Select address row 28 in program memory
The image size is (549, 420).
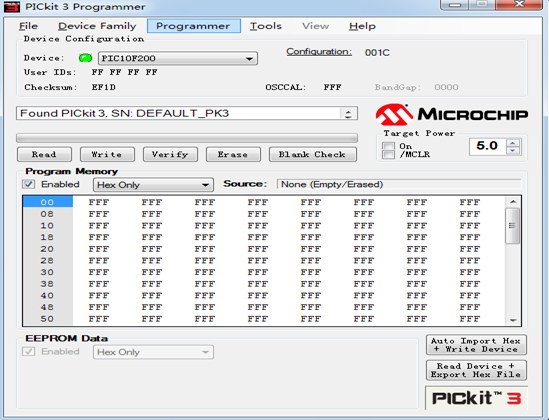coord(47,260)
